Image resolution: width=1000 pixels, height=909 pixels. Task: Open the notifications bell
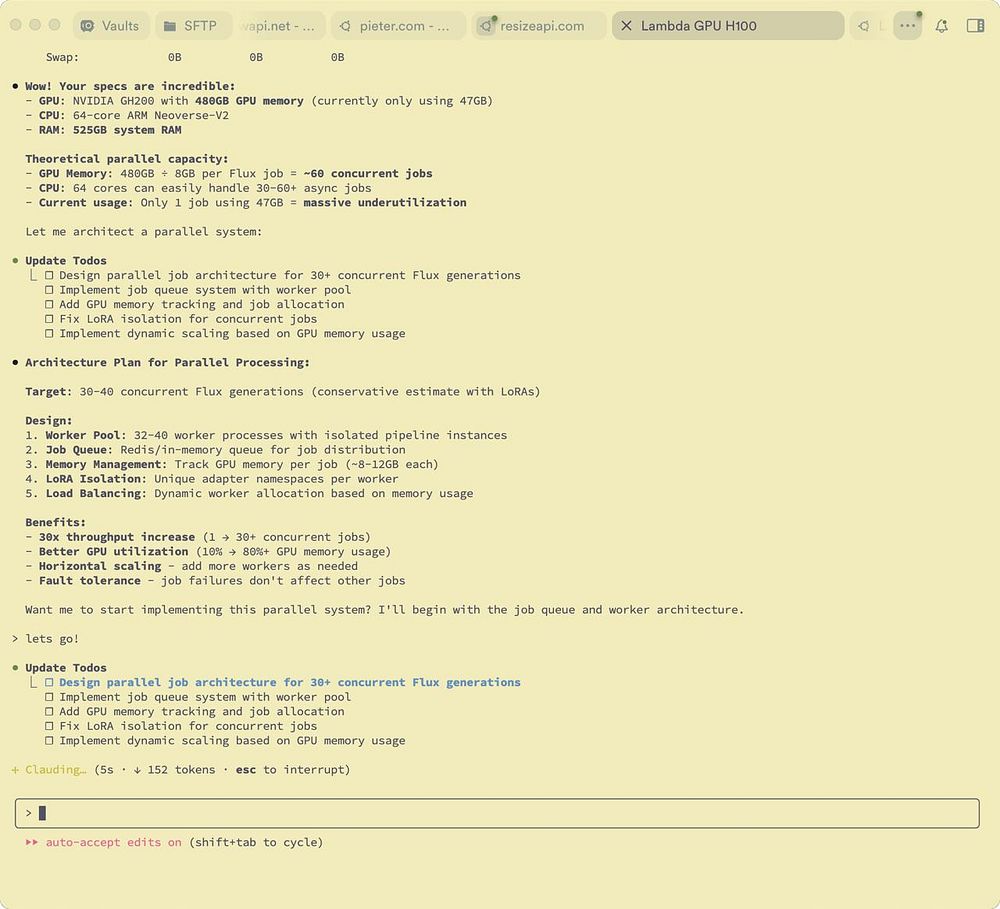941,26
